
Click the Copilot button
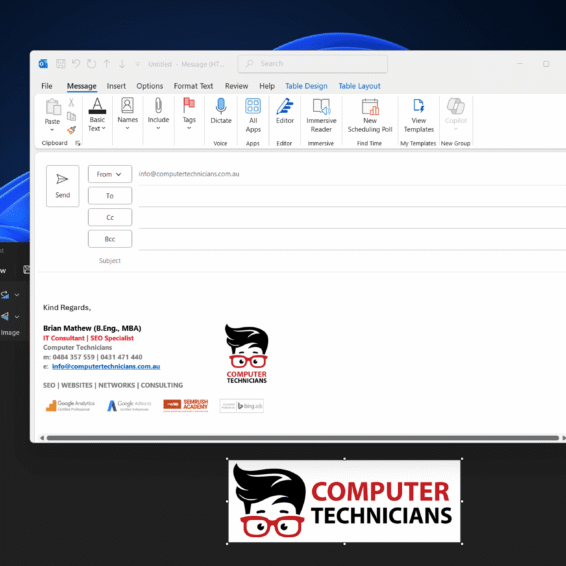pos(456,114)
